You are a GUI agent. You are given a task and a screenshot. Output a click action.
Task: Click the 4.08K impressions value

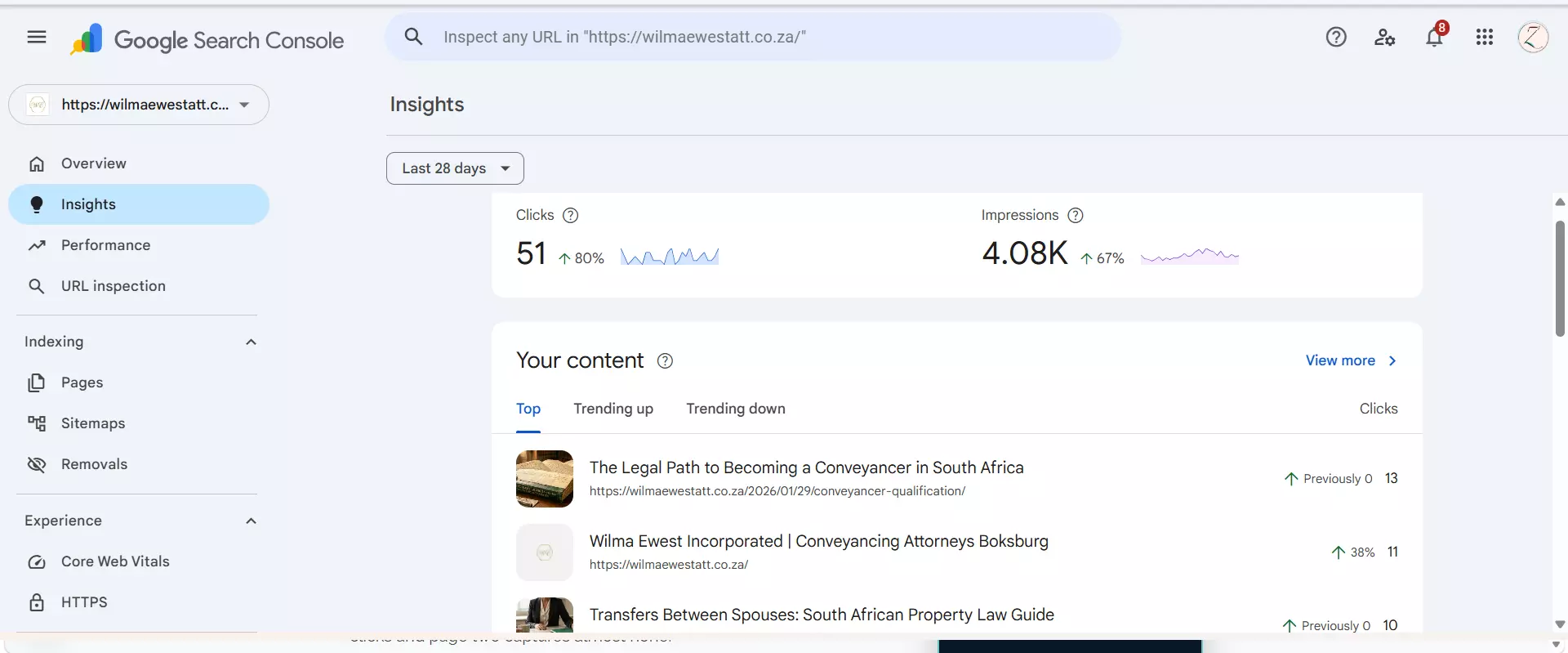pos(1025,253)
